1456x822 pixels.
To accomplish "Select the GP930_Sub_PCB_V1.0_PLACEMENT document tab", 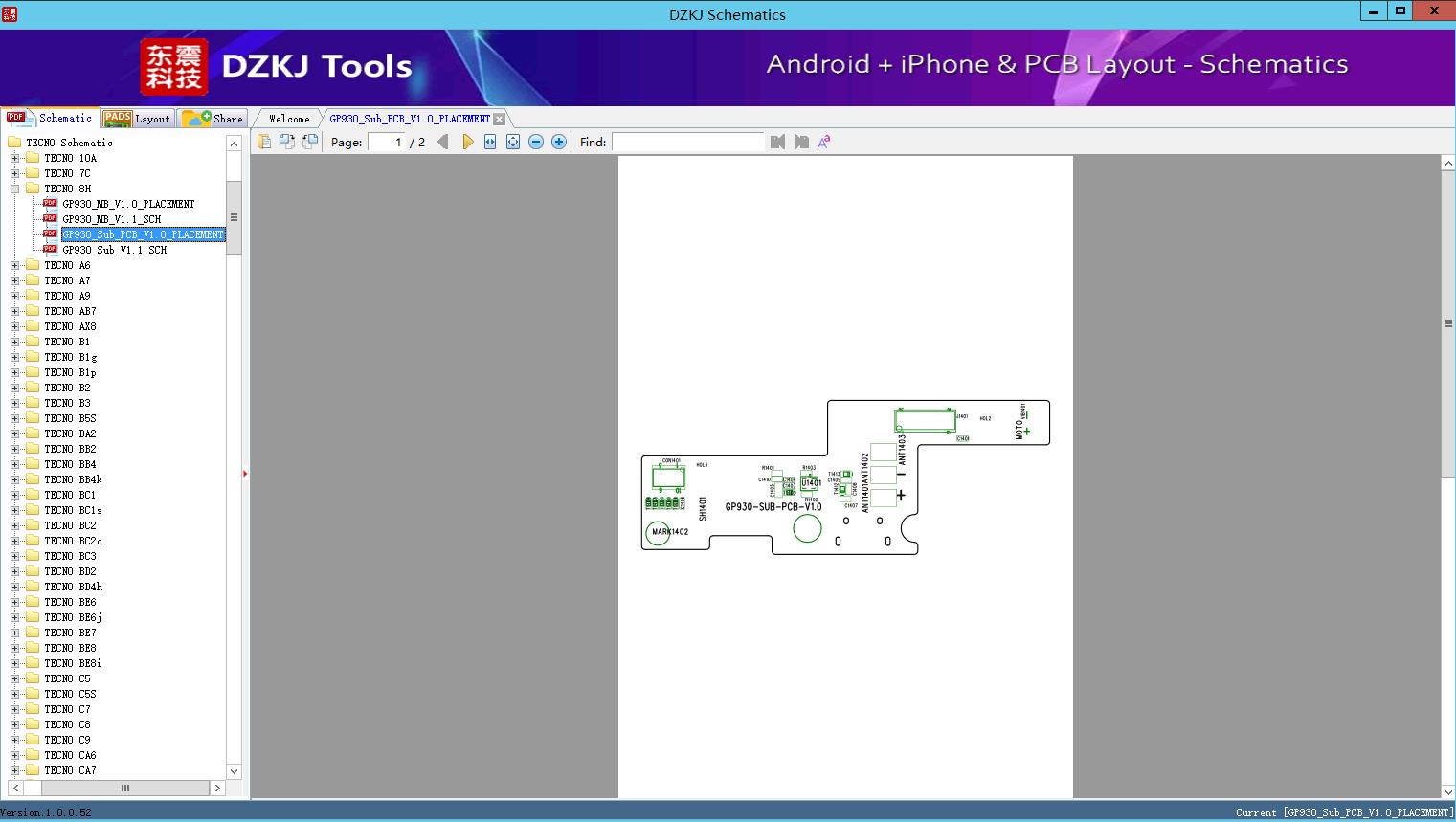I will [x=410, y=119].
